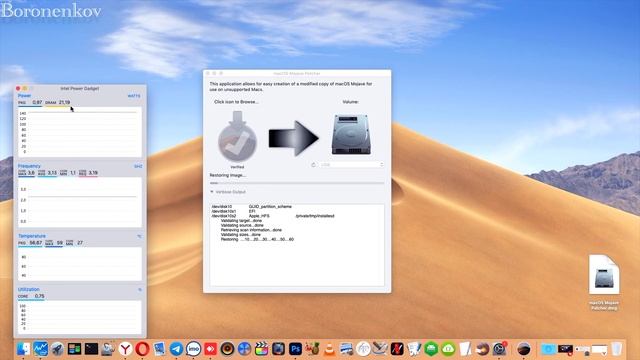Open the Trash in the Dock

point(616,349)
